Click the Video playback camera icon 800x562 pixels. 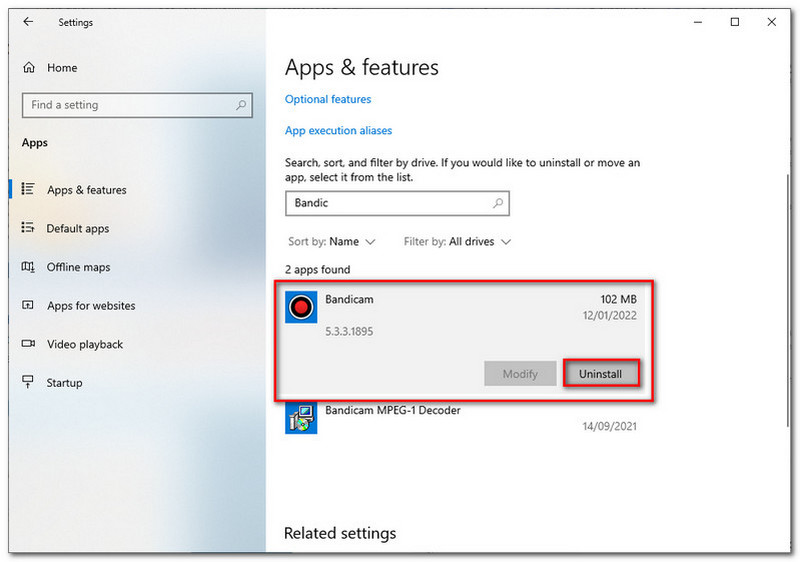pyautogui.click(x=28, y=344)
